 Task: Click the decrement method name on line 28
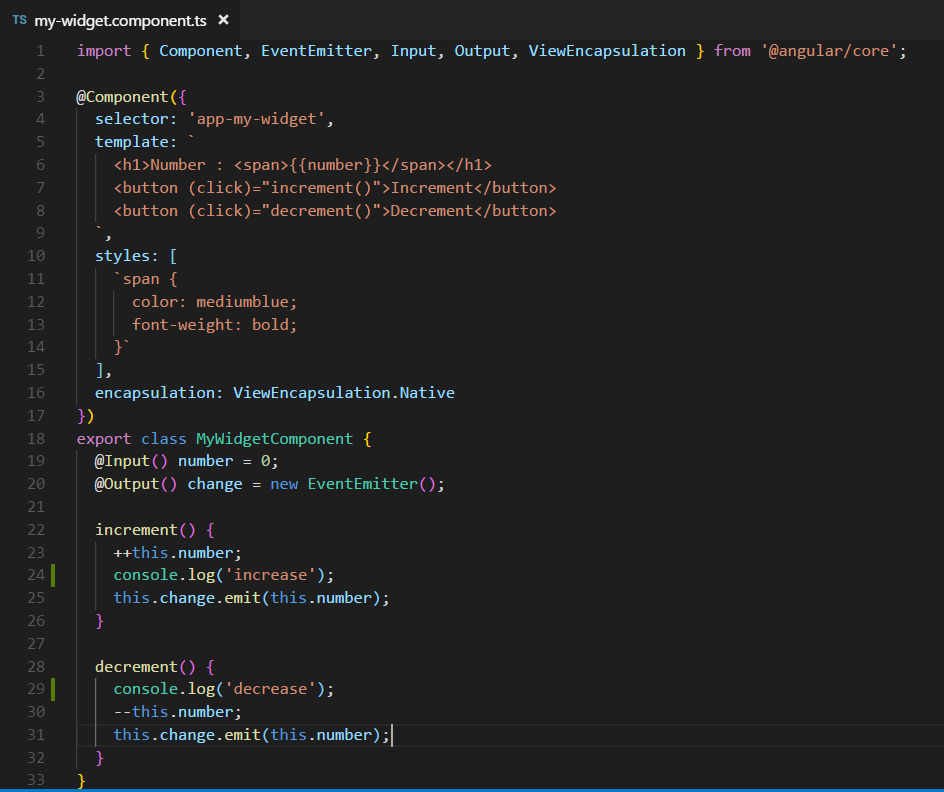point(137,666)
